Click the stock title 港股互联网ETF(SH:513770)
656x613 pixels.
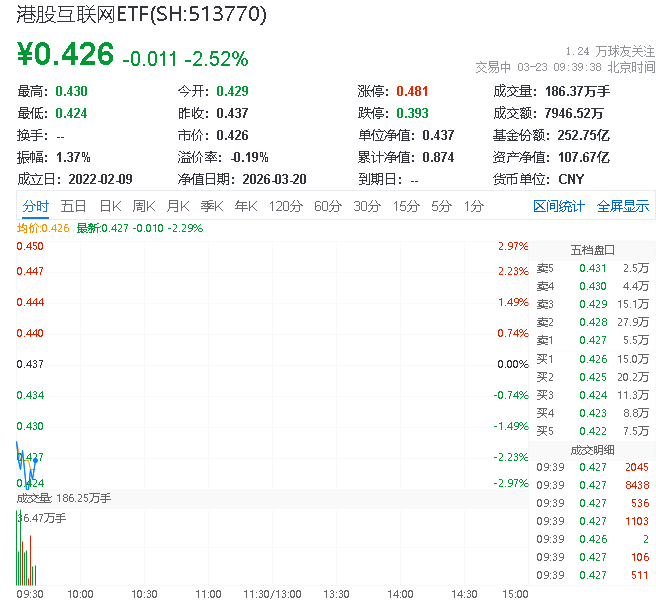pyautogui.click(x=141, y=16)
